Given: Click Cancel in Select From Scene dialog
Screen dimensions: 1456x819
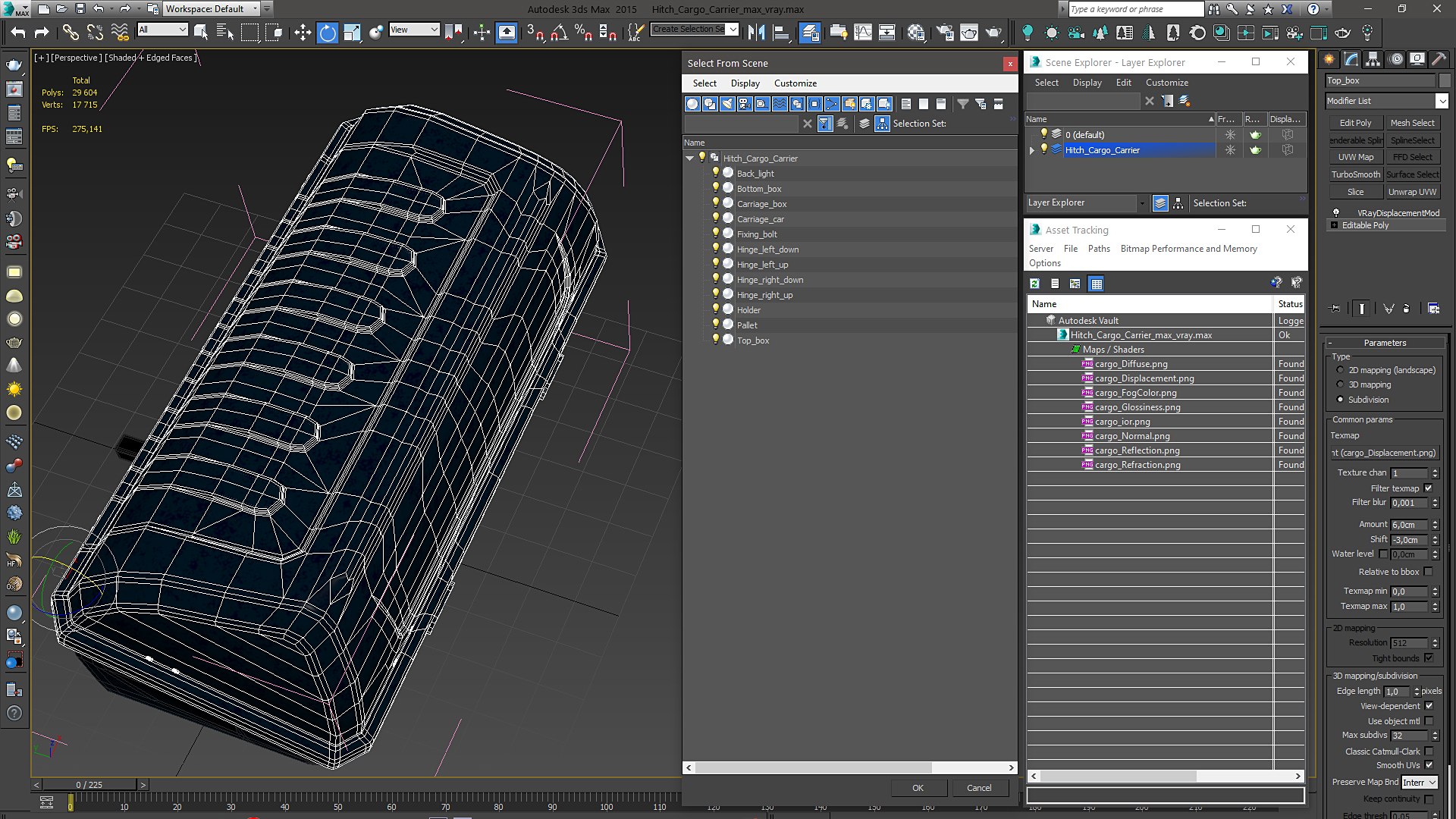Looking at the screenshot, I should click(979, 788).
